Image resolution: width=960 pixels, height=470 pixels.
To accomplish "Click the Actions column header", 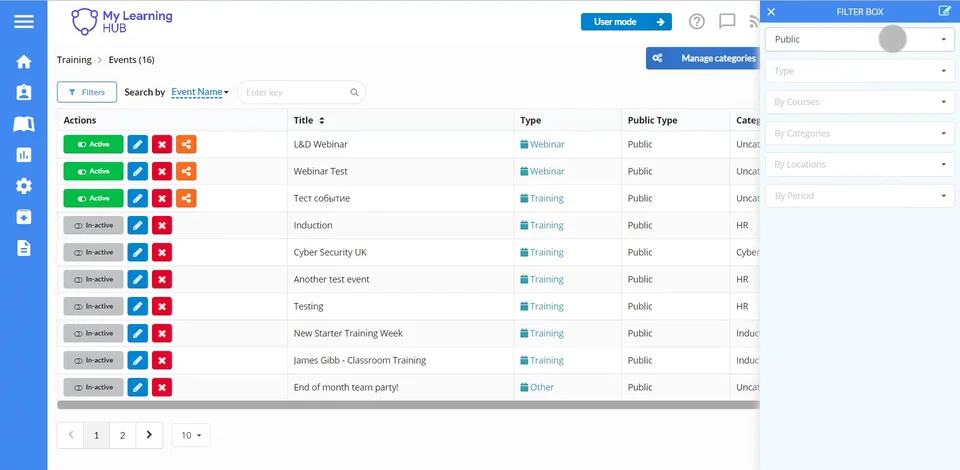I will pos(80,121).
